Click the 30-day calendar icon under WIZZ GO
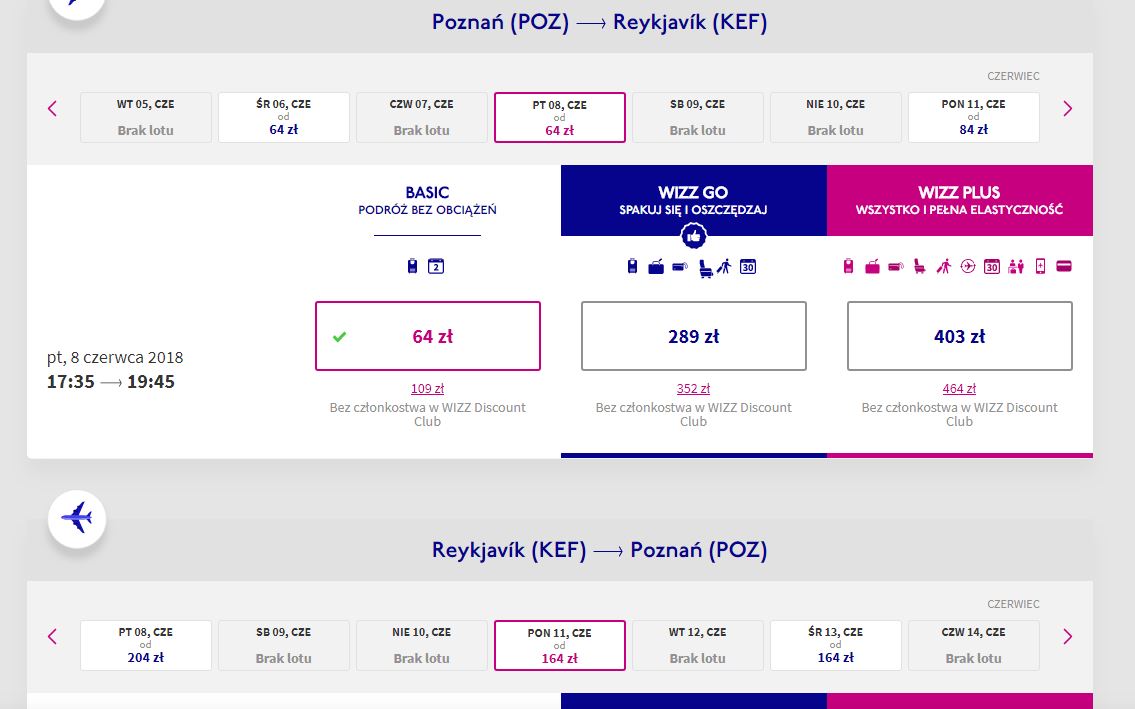This screenshot has width=1135, height=709. click(x=748, y=267)
